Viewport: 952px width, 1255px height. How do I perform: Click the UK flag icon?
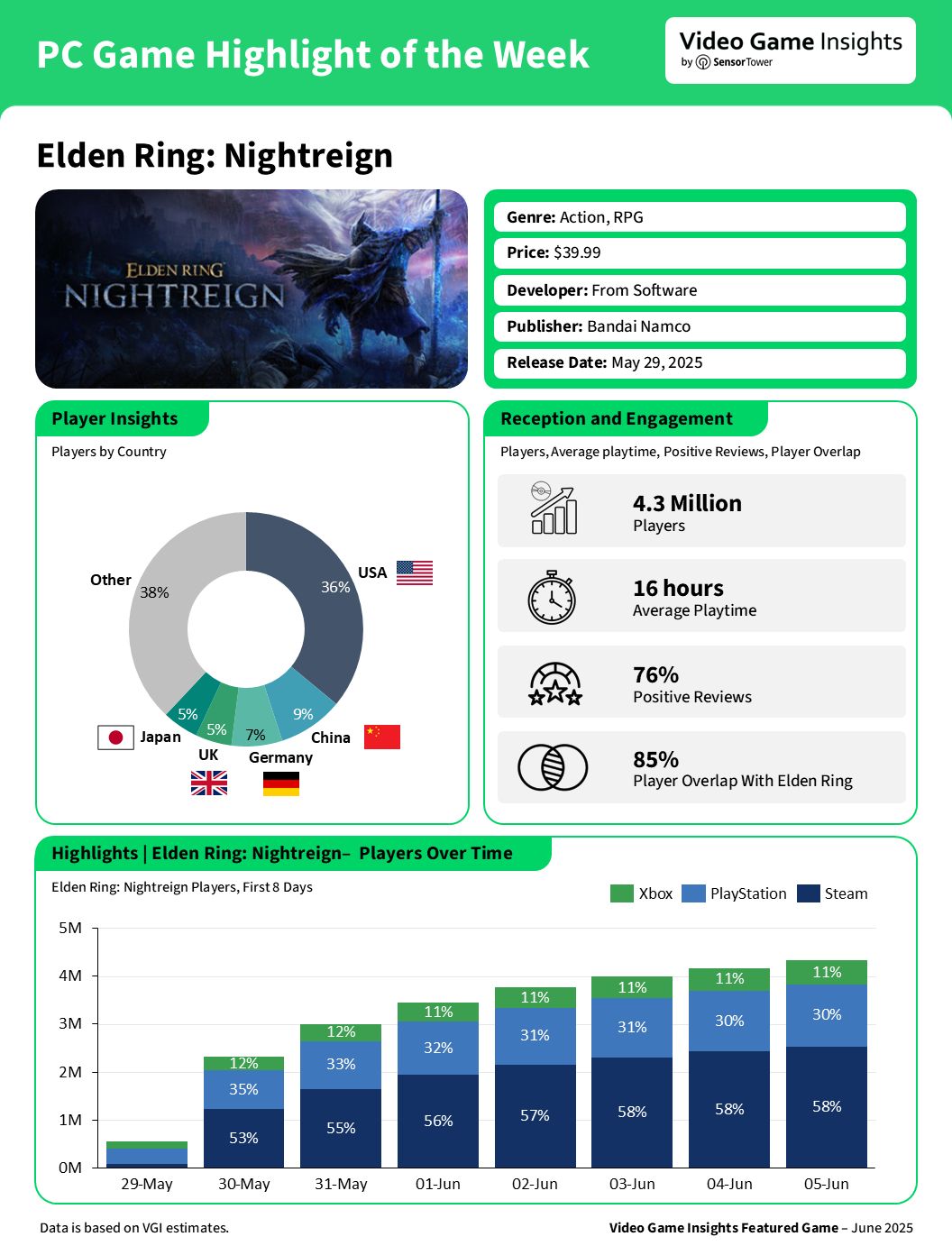tap(209, 783)
